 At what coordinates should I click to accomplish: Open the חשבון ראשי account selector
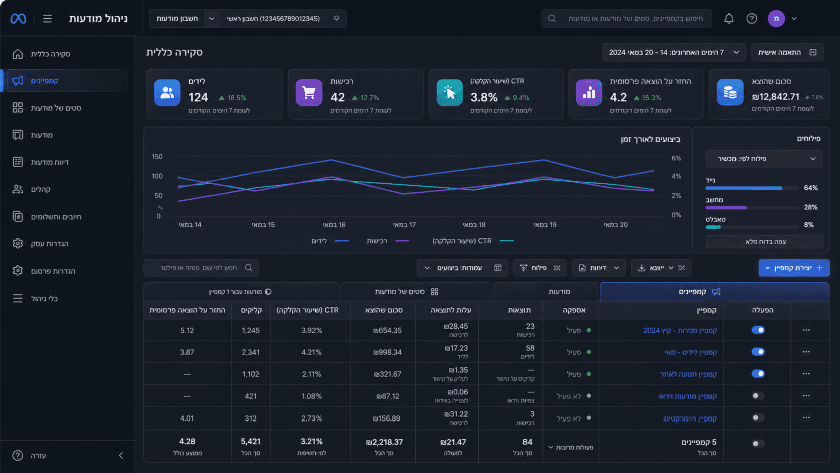(x=283, y=19)
